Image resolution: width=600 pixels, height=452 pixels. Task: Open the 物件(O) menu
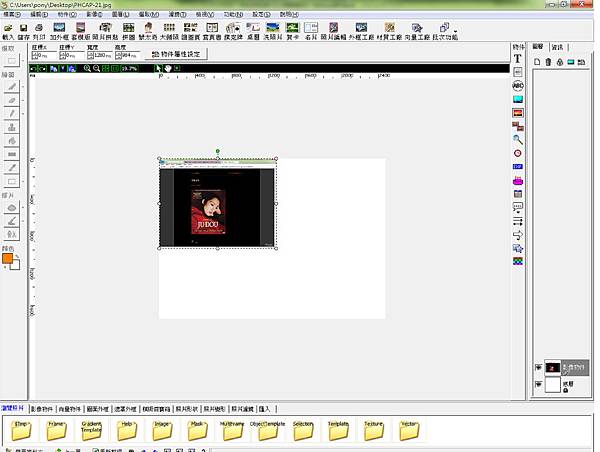click(x=67, y=15)
